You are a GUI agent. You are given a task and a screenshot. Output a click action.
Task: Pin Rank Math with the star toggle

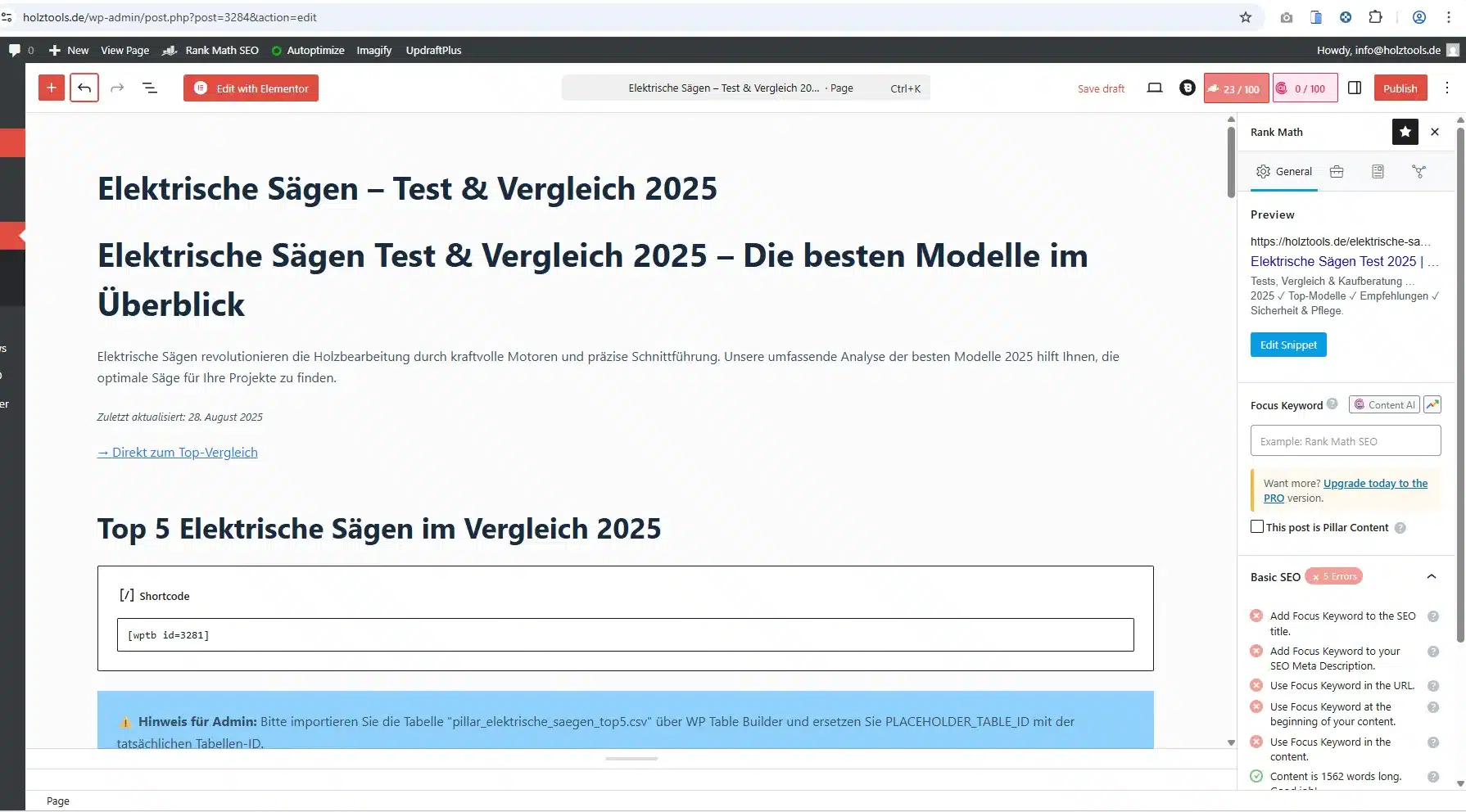(x=1405, y=132)
